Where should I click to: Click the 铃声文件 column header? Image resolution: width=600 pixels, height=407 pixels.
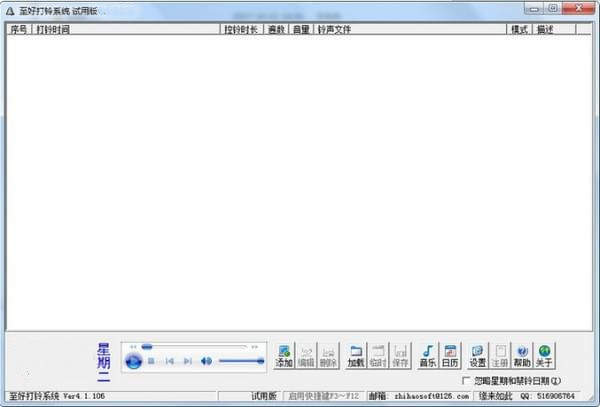(410, 30)
